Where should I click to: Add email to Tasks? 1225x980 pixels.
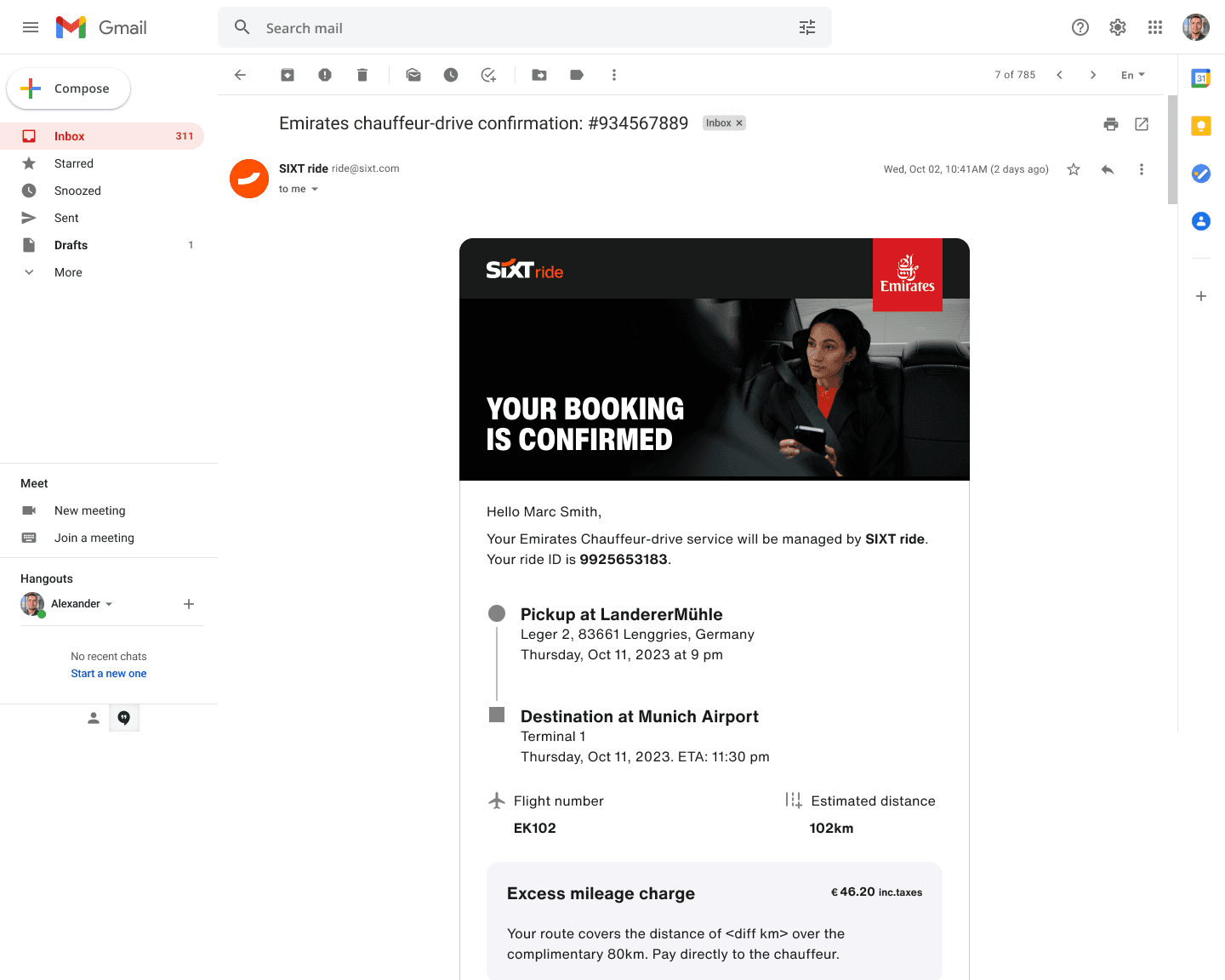coord(488,75)
